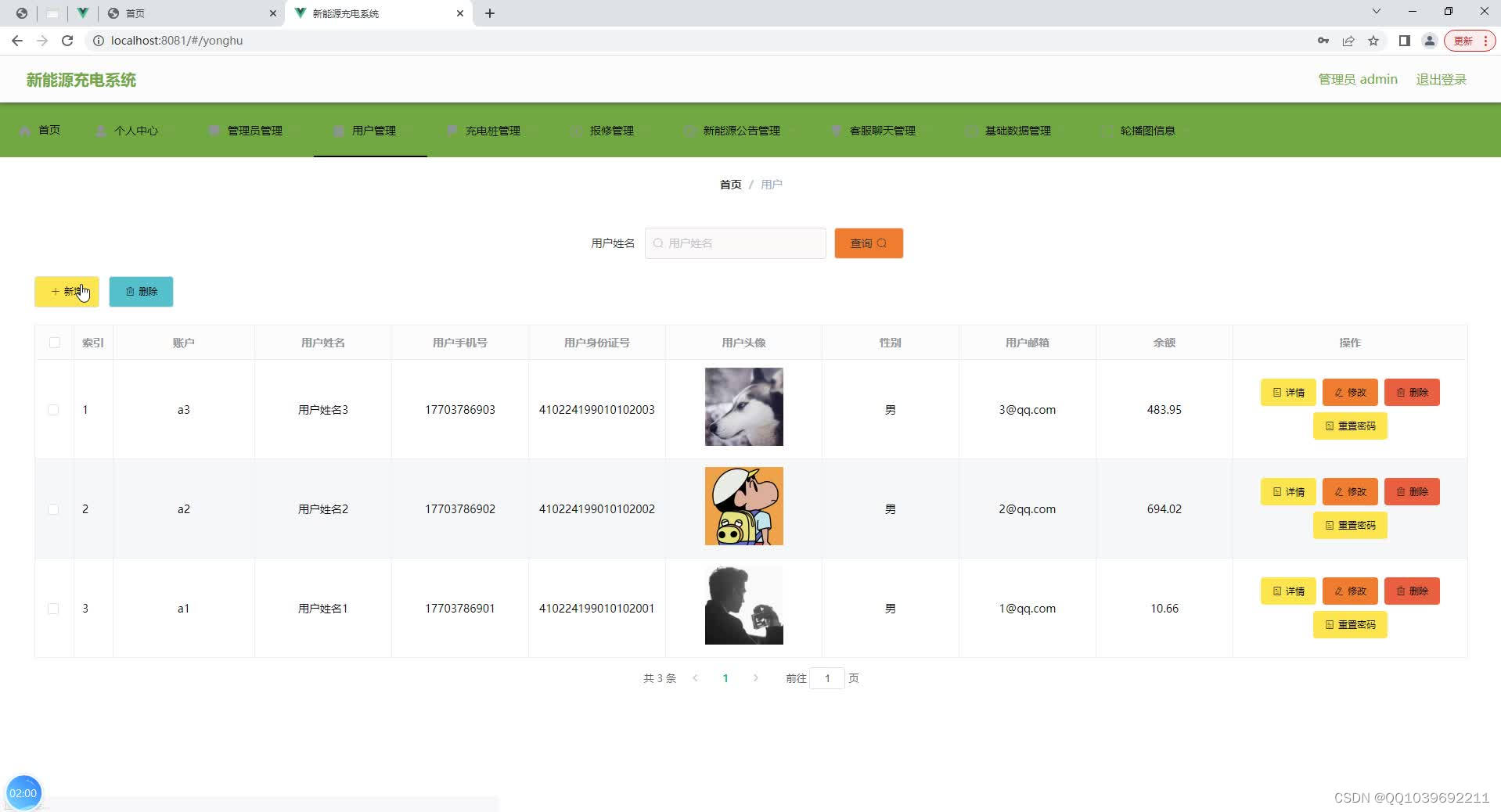Click the 首页 breadcrumb link
This screenshot has width=1501, height=812.
(729, 184)
